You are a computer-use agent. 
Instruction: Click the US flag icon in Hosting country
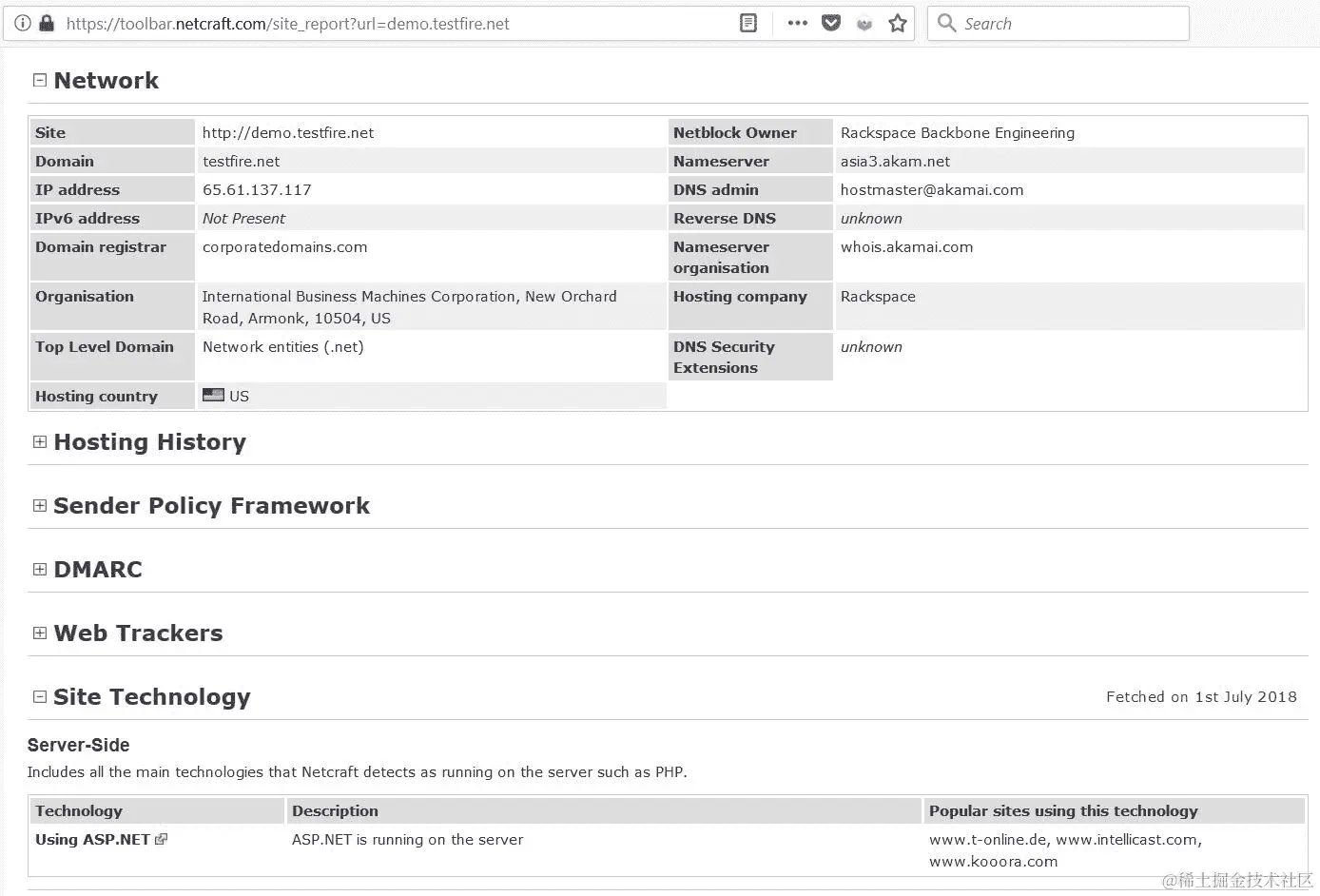[x=213, y=395]
